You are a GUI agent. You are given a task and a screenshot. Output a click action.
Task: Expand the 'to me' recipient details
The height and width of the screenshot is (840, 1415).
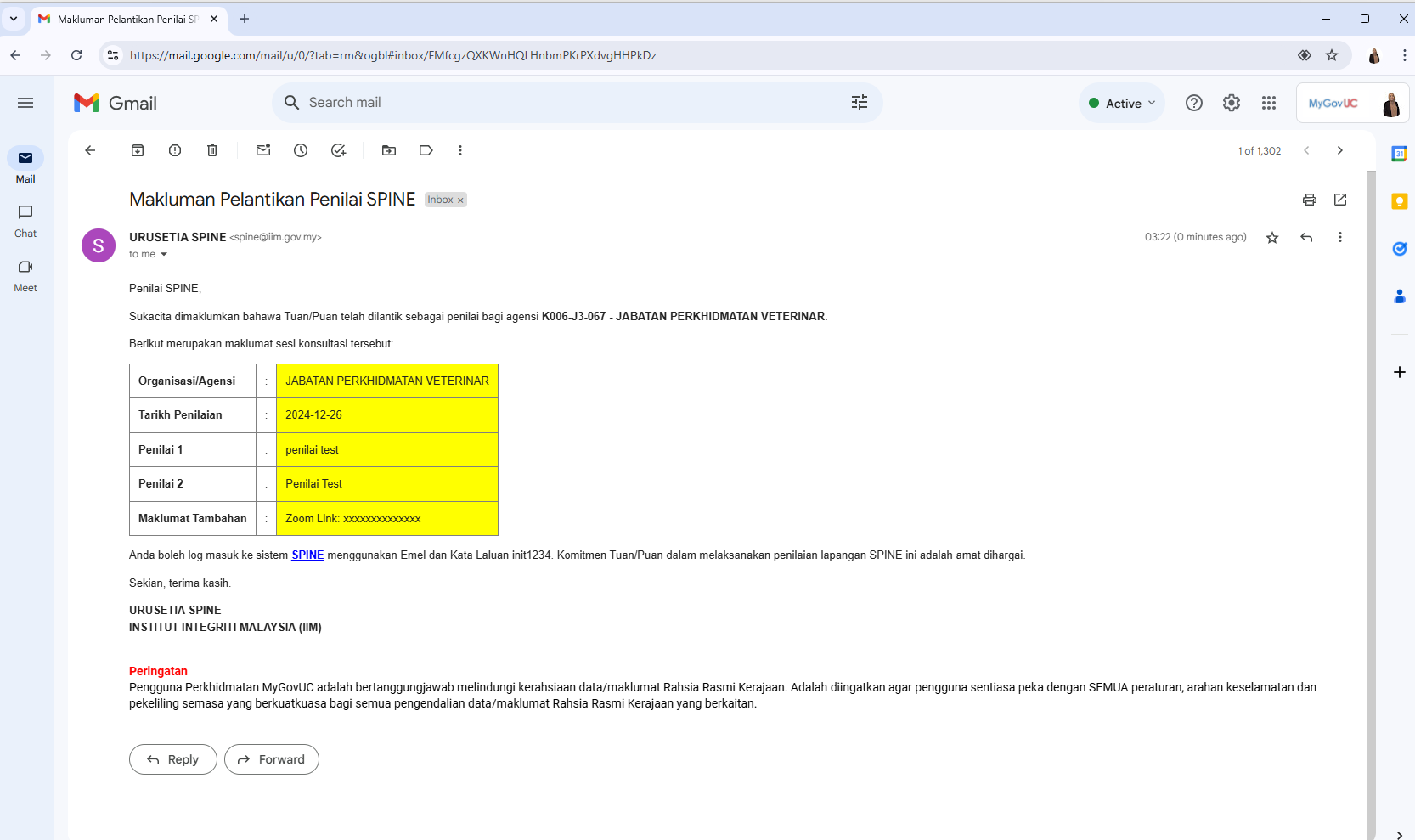[x=164, y=255]
